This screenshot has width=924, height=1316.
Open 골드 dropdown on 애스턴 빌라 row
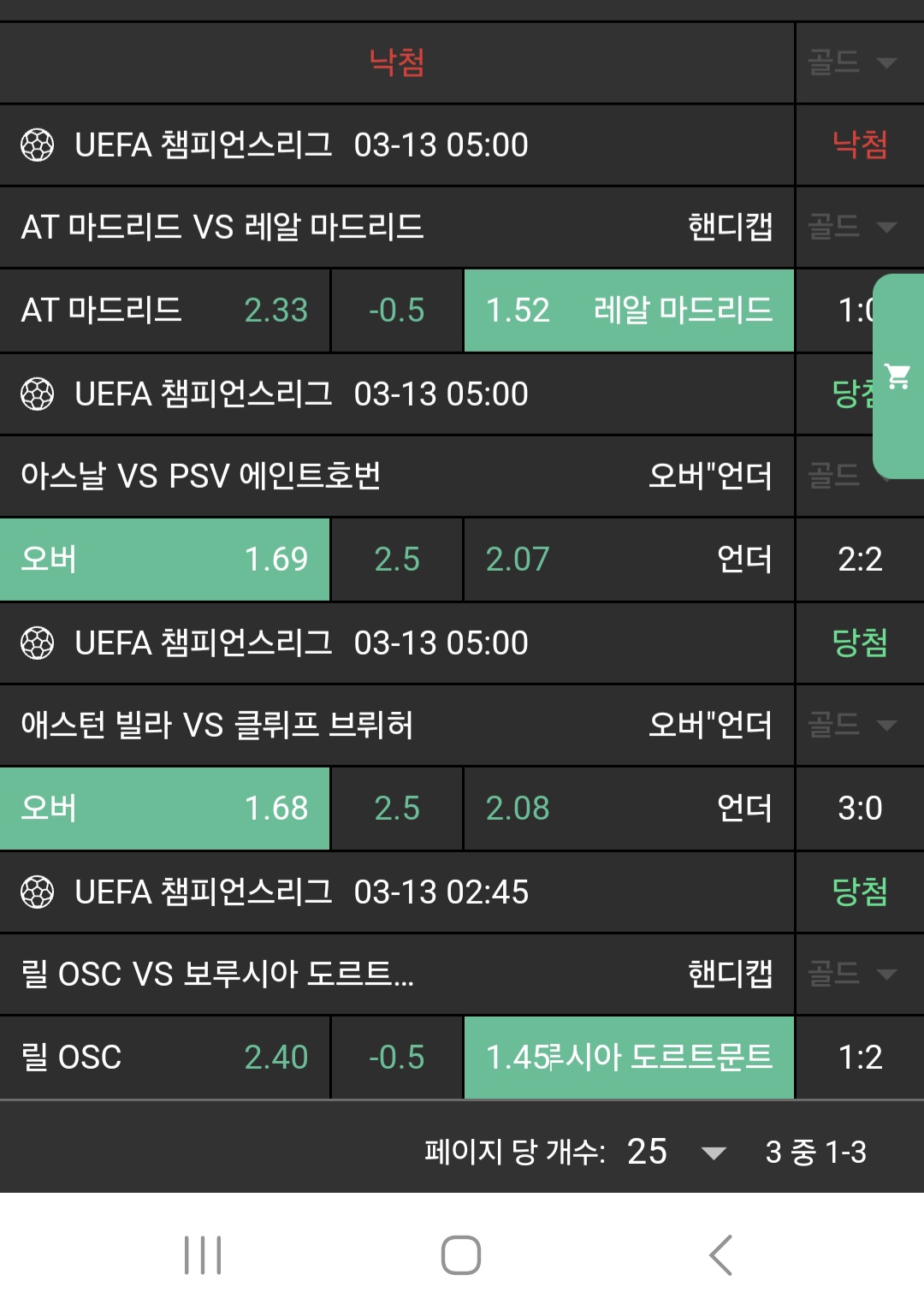[x=852, y=726]
